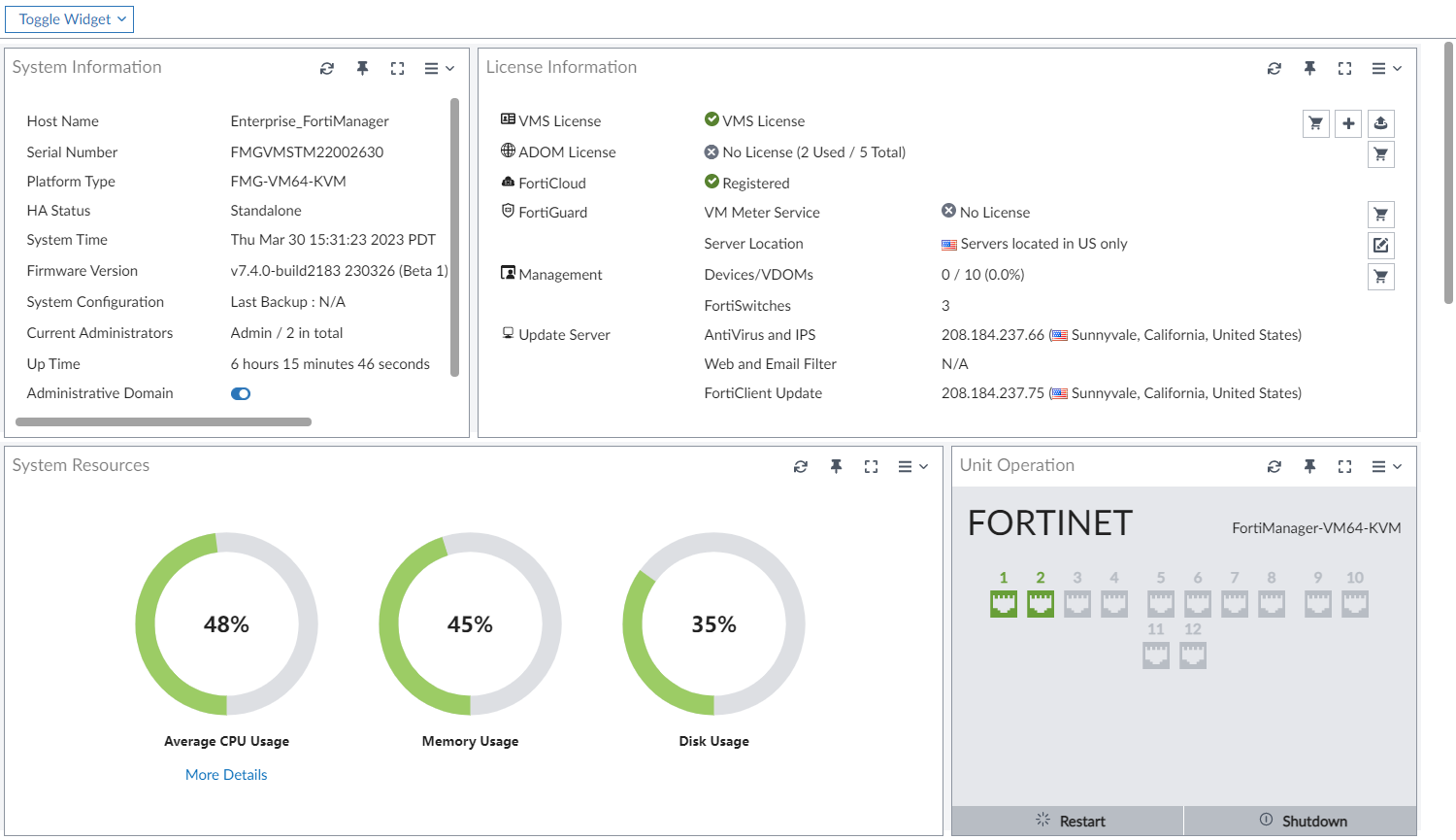Open shopping cart to purchase VMS License

point(1315,123)
